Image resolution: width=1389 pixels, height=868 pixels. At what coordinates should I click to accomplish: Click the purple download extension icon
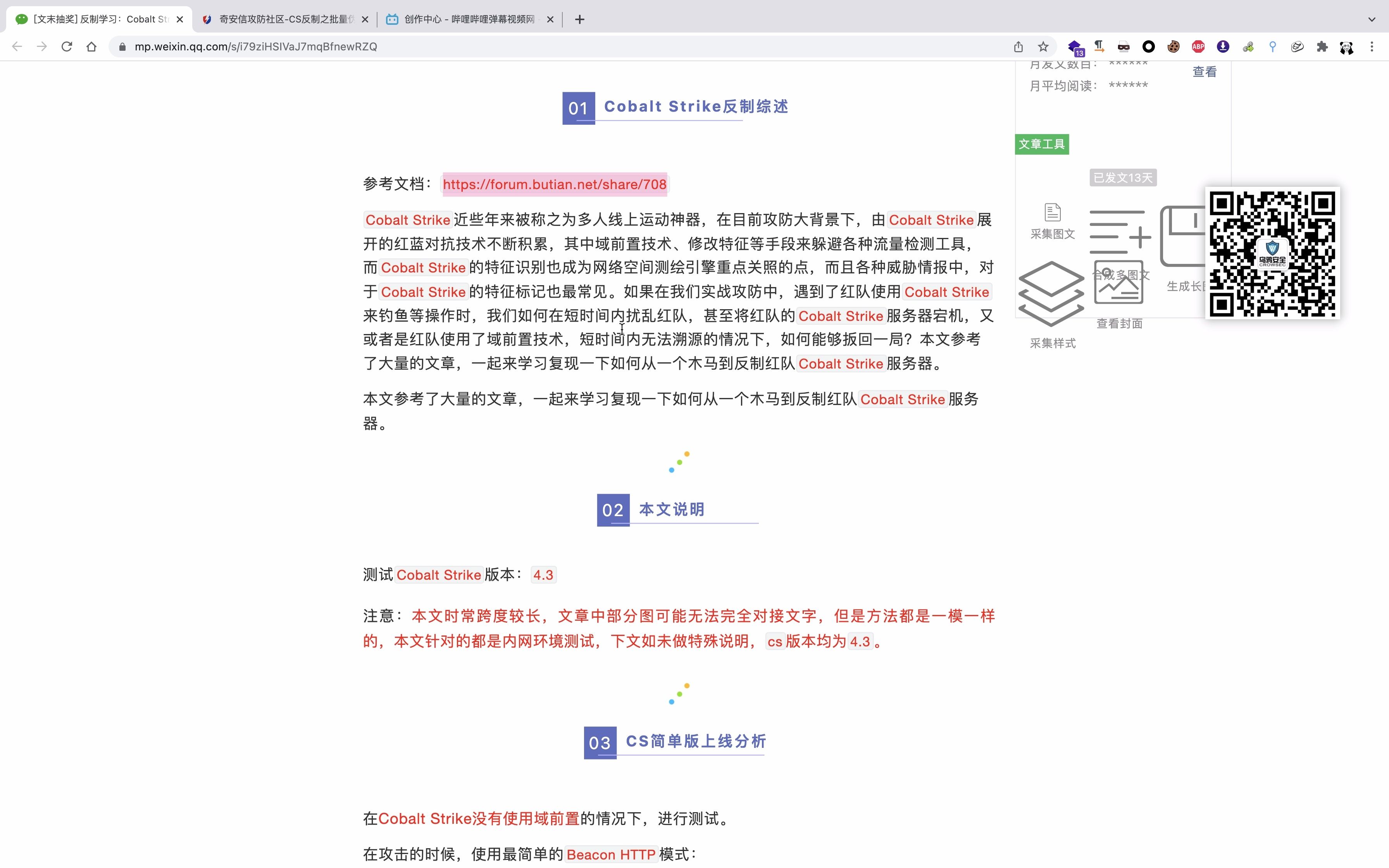[x=1223, y=46]
